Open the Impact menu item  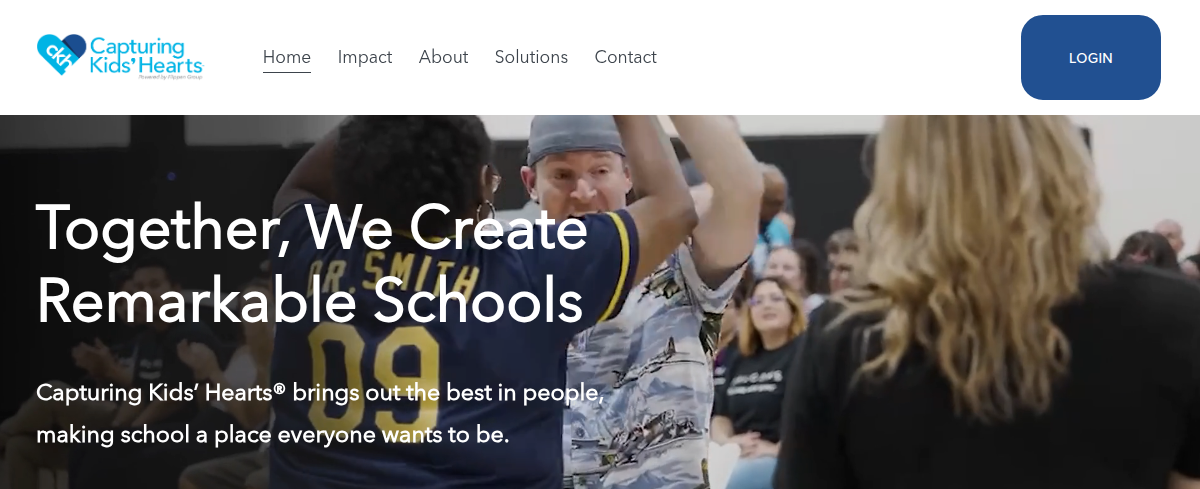pyautogui.click(x=365, y=57)
